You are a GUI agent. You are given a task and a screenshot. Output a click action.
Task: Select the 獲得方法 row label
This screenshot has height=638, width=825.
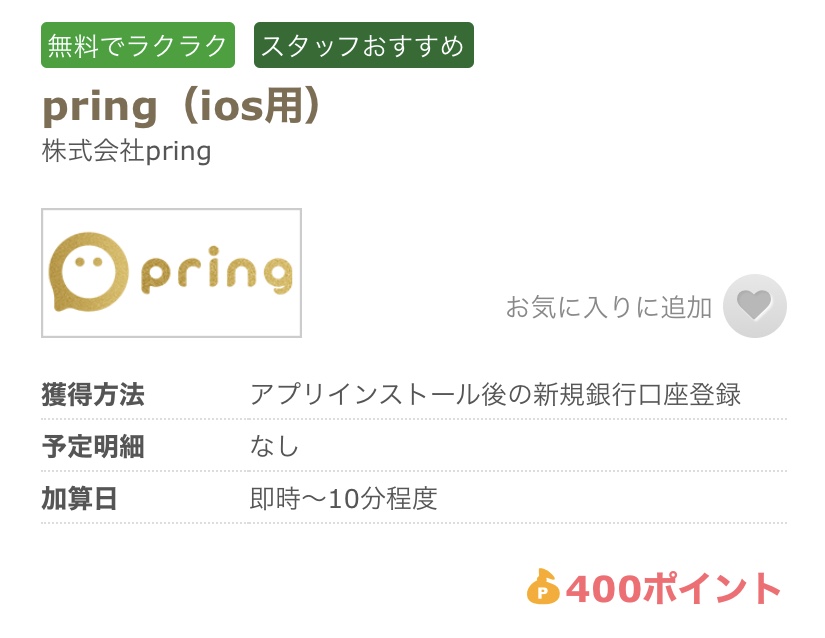pos(93,394)
